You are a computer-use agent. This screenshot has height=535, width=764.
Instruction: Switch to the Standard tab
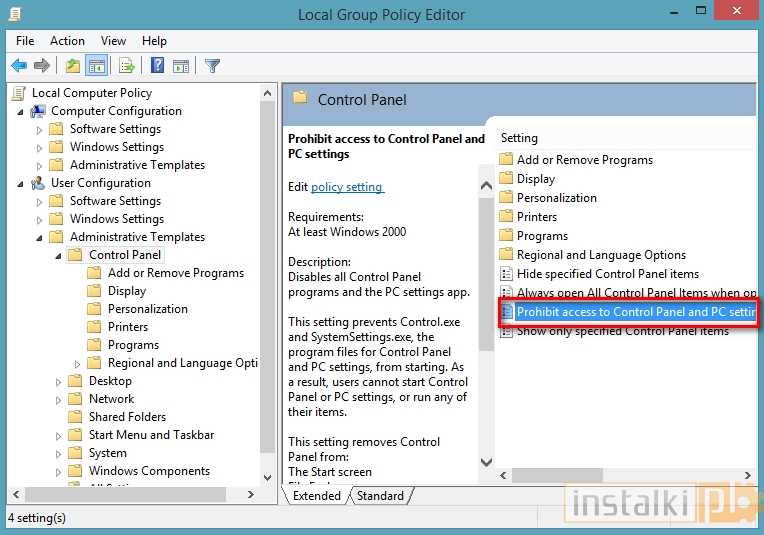[x=380, y=496]
